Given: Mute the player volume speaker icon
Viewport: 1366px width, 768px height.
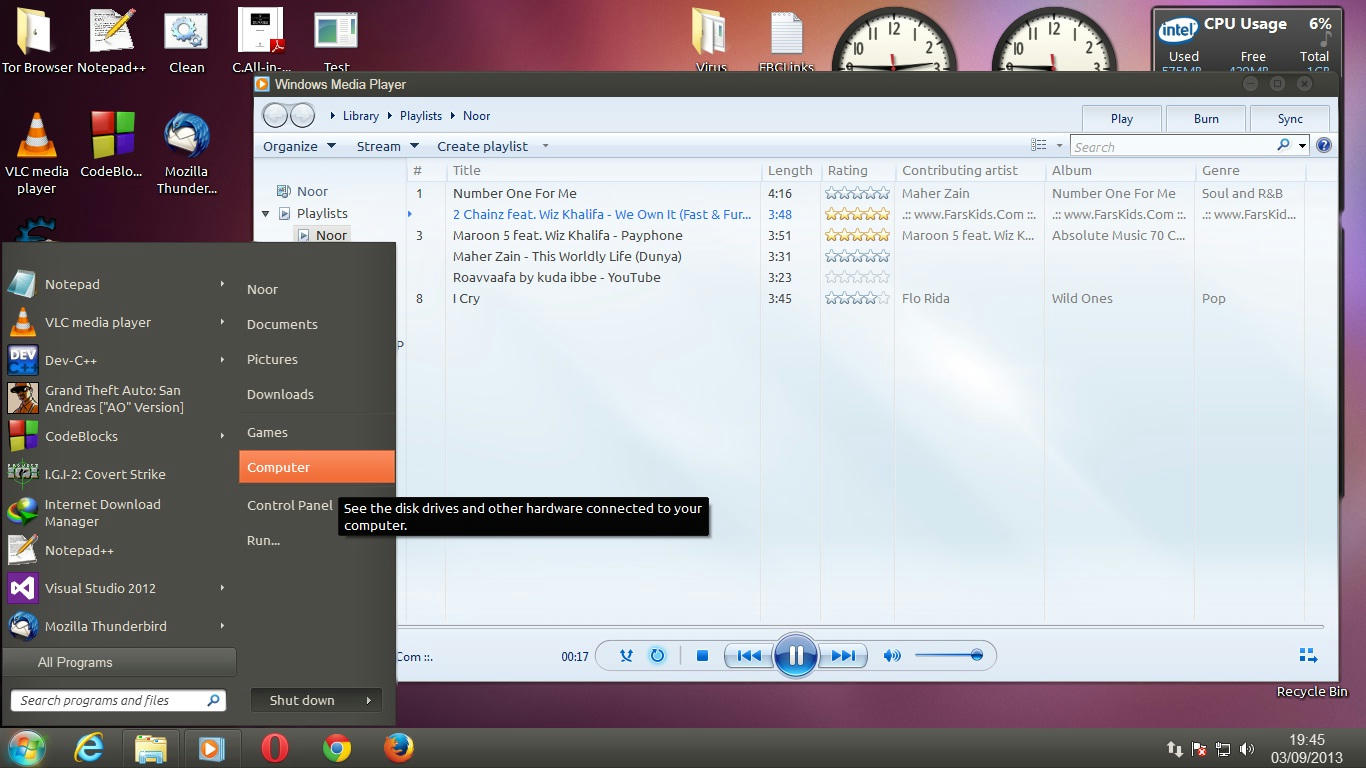Looking at the screenshot, I should coord(892,656).
